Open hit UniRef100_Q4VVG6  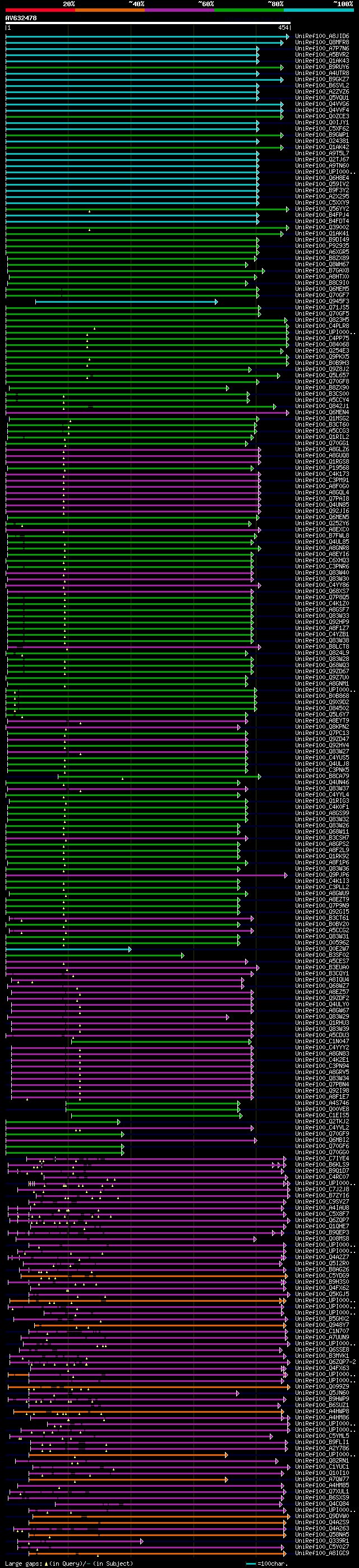323,104
